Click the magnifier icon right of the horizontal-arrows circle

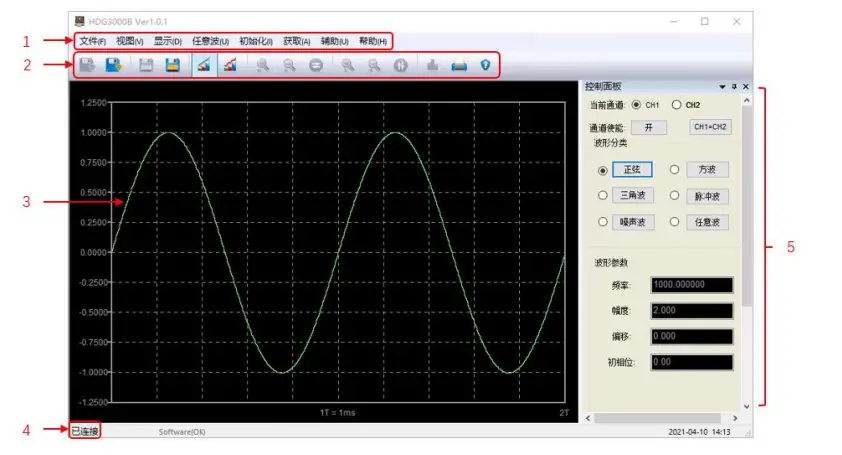(347, 66)
